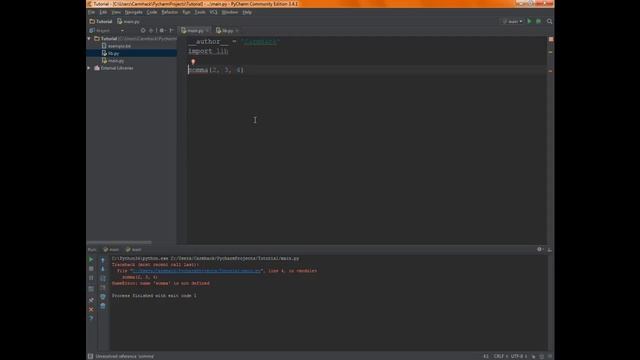Click Scroll from Source target icon

click(x=143, y=31)
